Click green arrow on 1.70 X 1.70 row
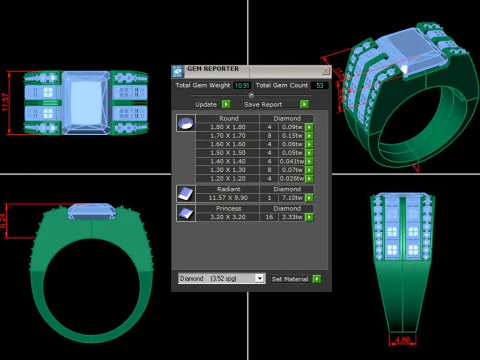 pos(309,136)
